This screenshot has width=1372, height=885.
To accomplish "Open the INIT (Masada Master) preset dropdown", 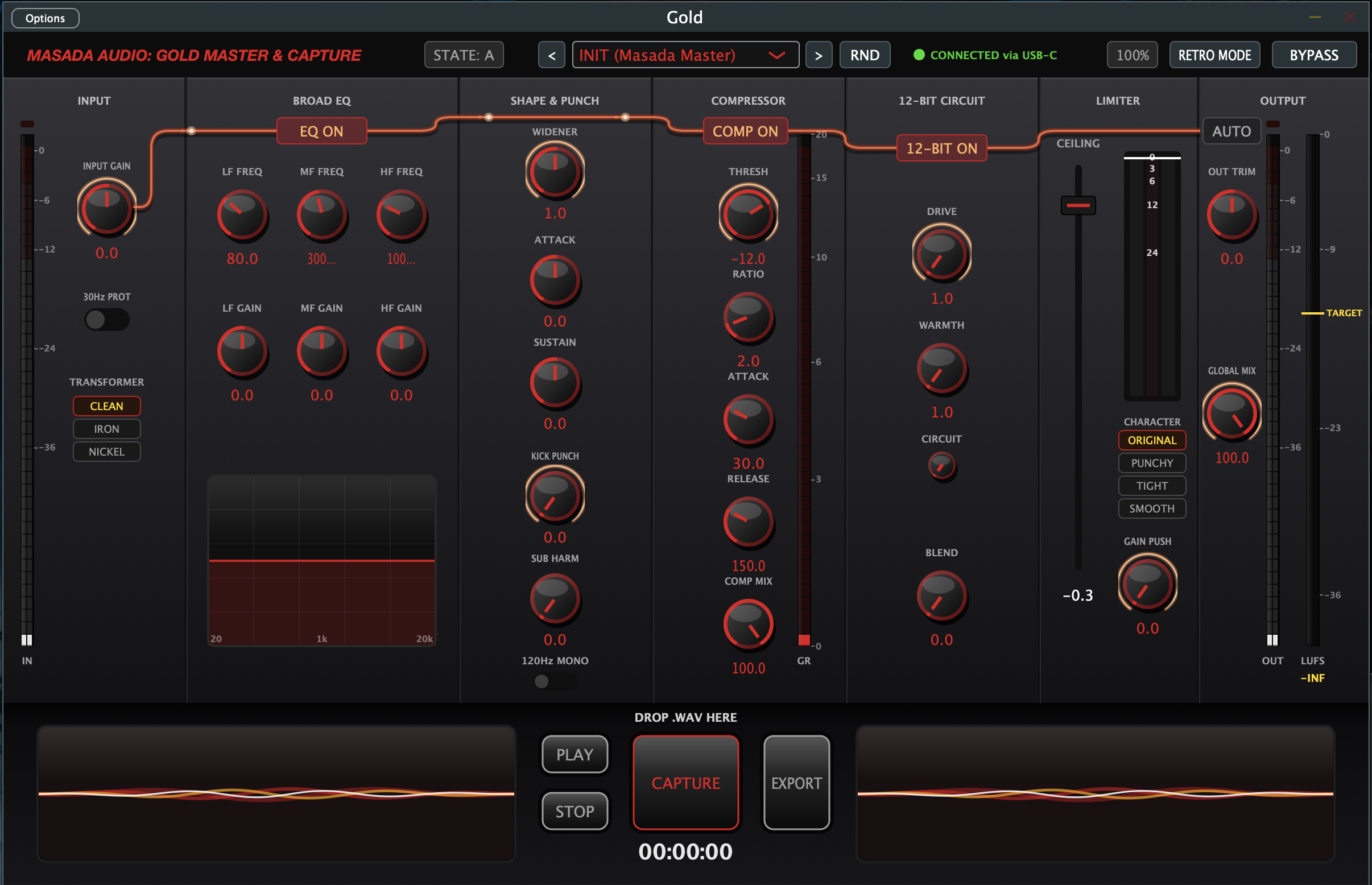I will click(x=685, y=55).
